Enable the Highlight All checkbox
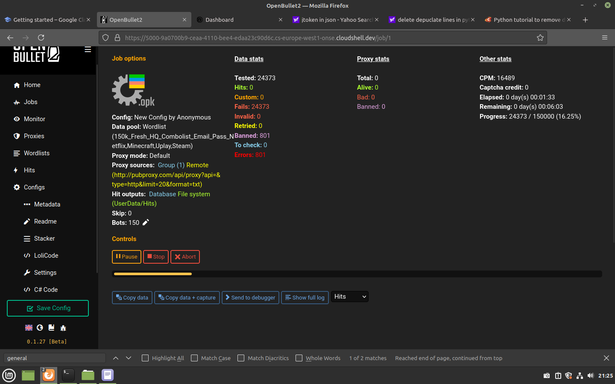615x384 pixels. tap(145, 358)
